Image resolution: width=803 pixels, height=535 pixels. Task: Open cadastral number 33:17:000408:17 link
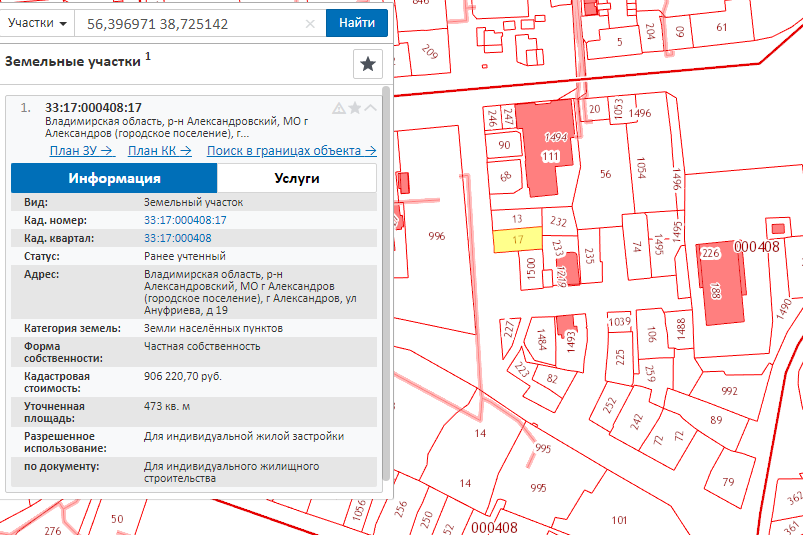[185, 220]
